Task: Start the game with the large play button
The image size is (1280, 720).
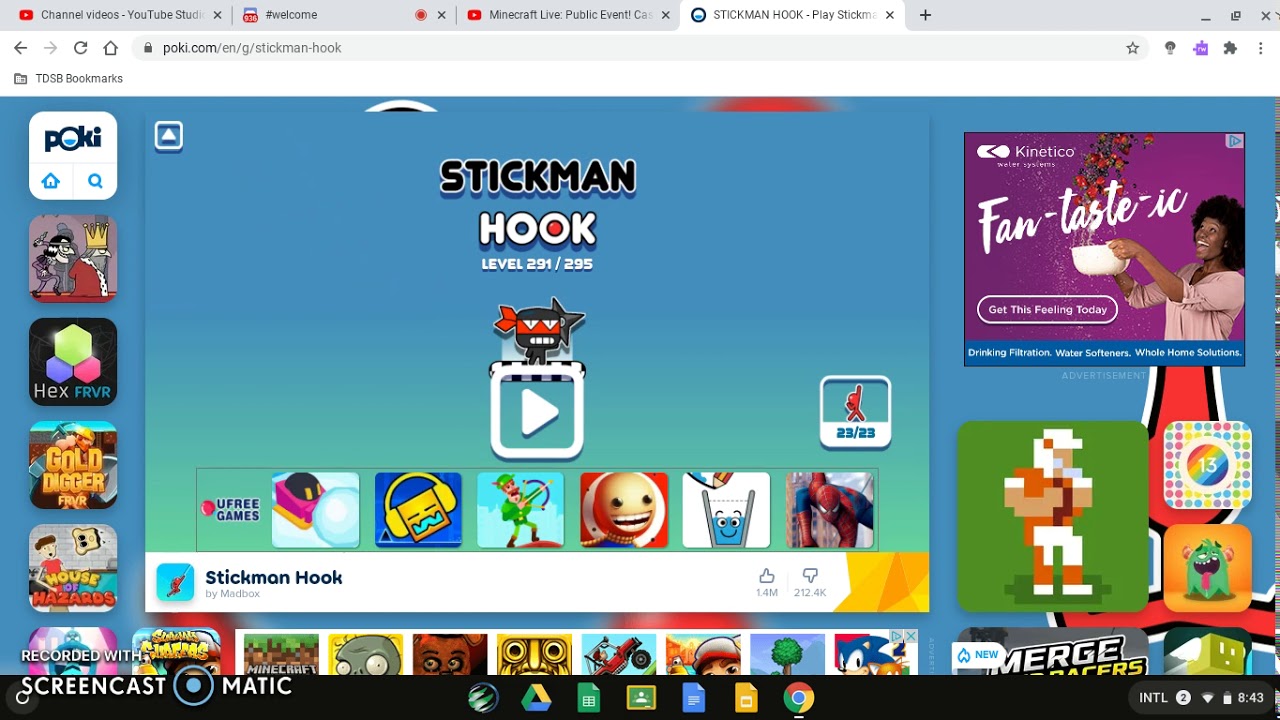Action: coord(537,412)
